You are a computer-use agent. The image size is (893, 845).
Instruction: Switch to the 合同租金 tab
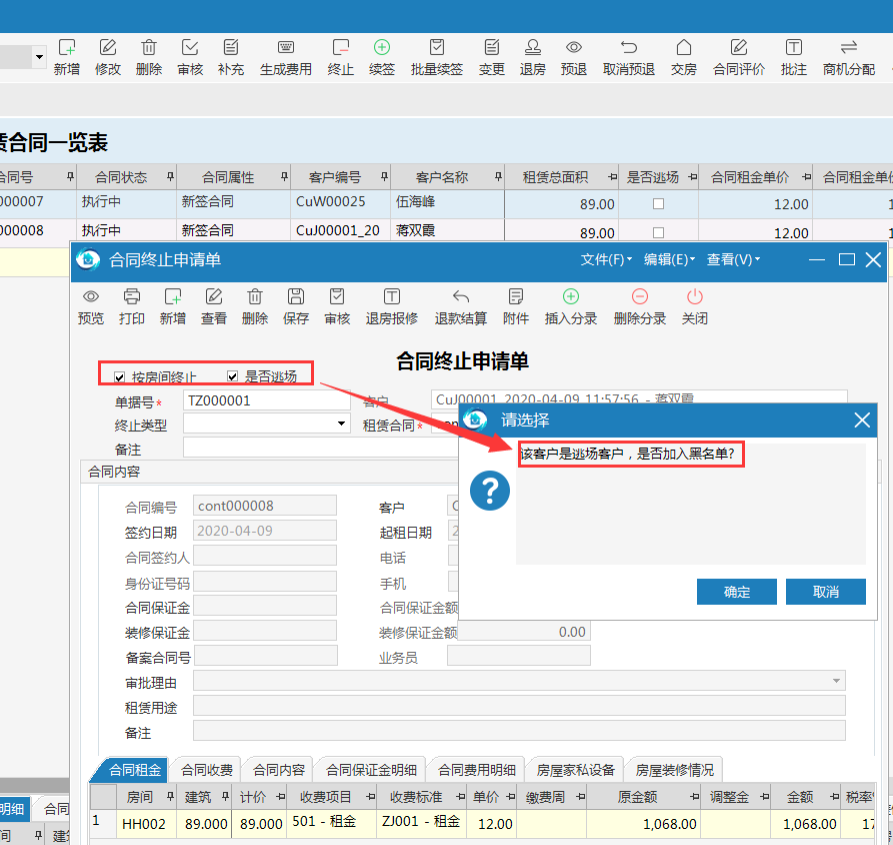(x=135, y=770)
